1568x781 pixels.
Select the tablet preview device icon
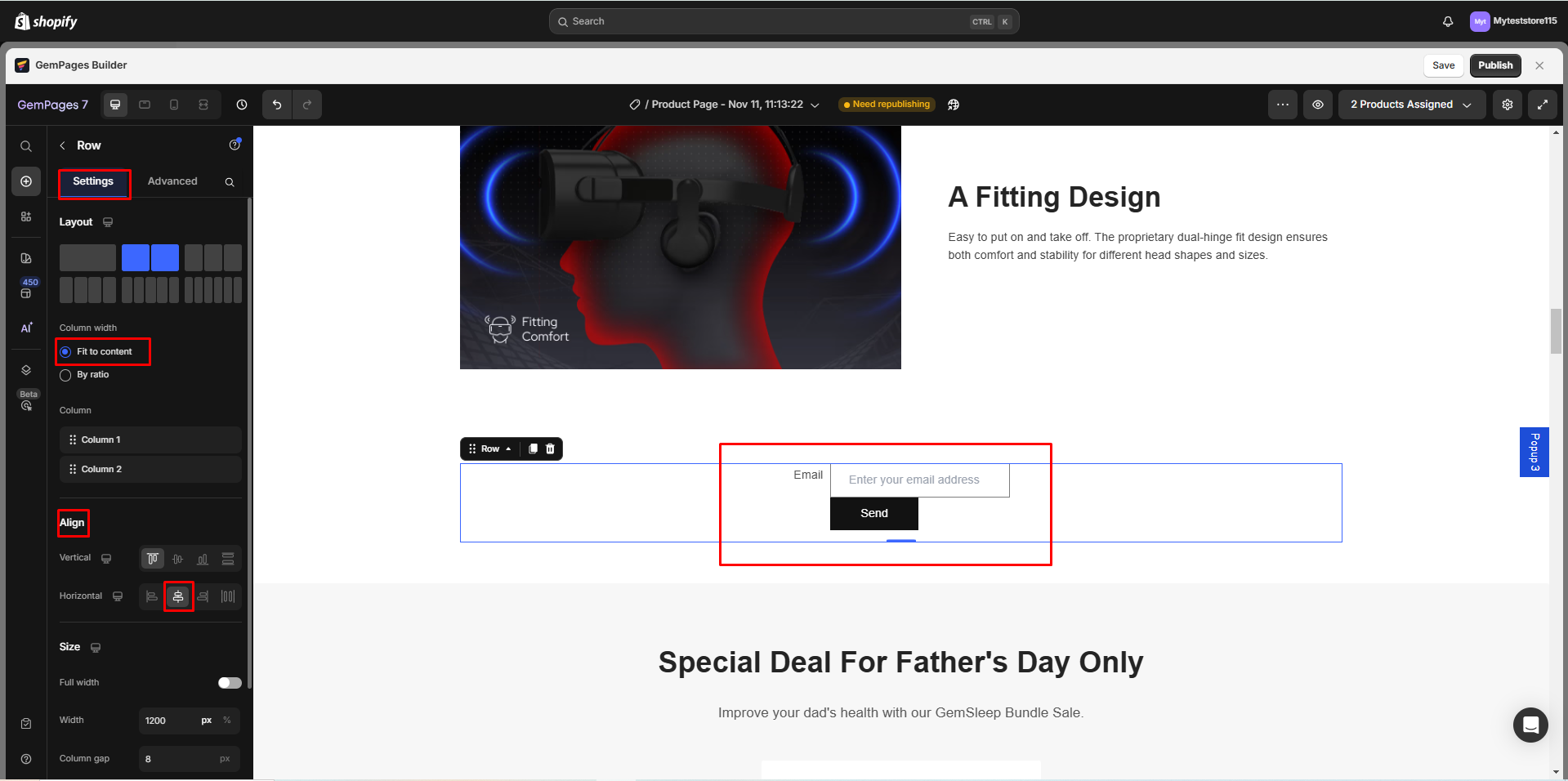pyautogui.click(x=145, y=105)
